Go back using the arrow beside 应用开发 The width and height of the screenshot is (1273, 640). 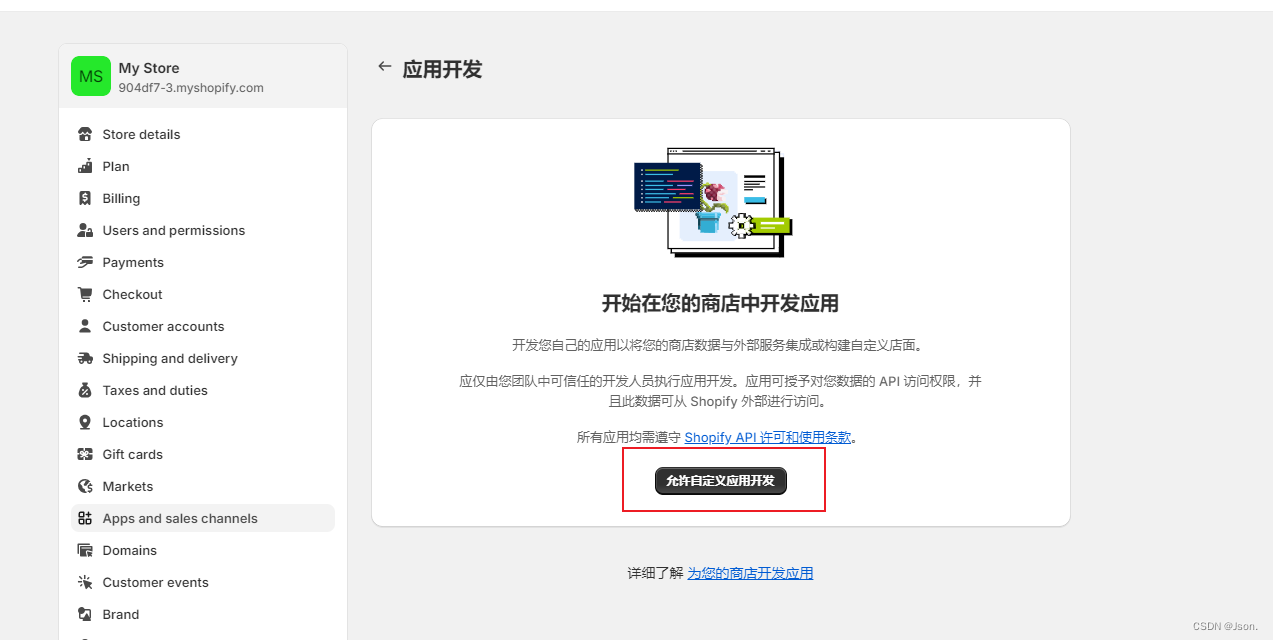384,67
